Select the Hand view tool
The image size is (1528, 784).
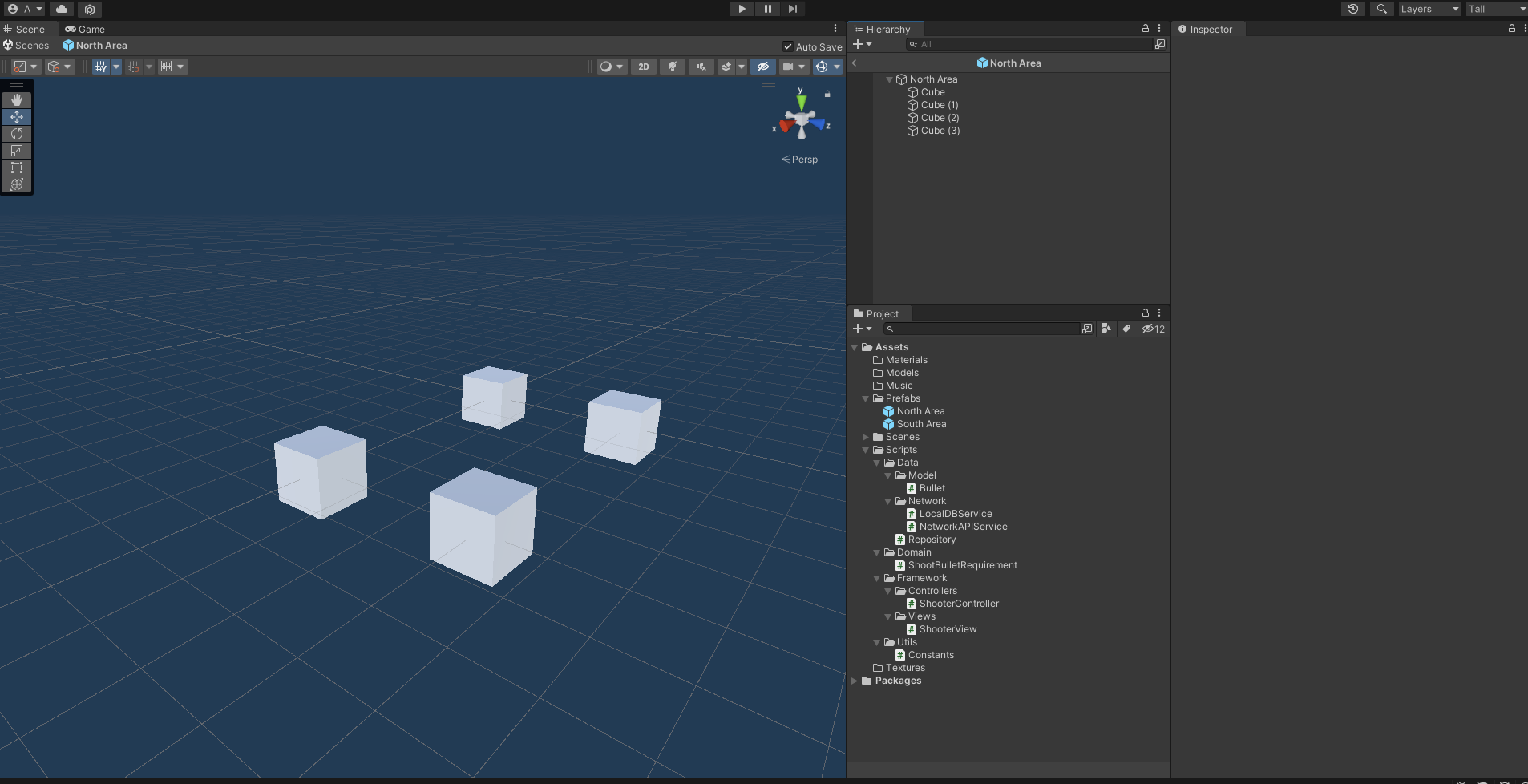pos(17,100)
